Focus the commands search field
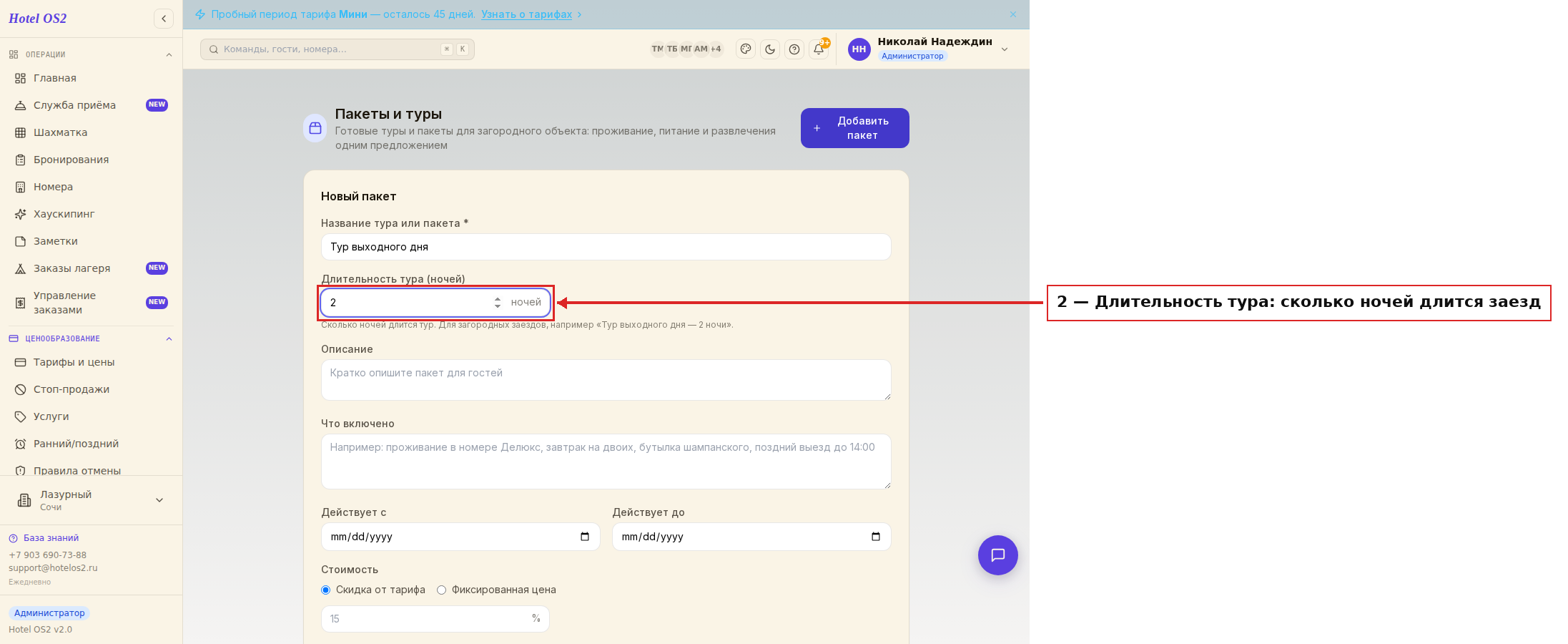 click(337, 49)
